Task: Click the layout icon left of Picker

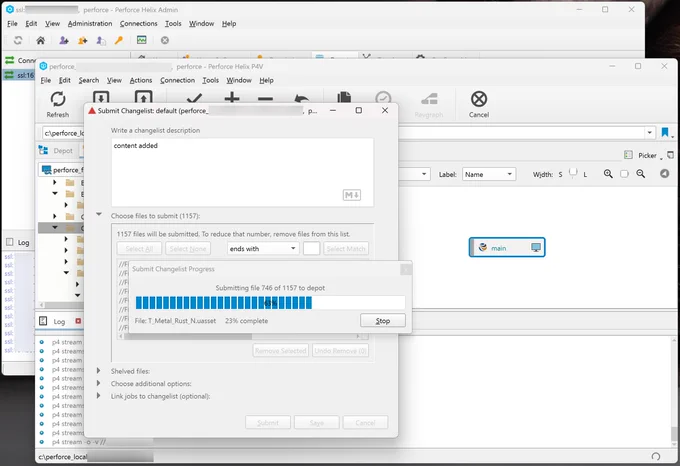Action: [628, 155]
